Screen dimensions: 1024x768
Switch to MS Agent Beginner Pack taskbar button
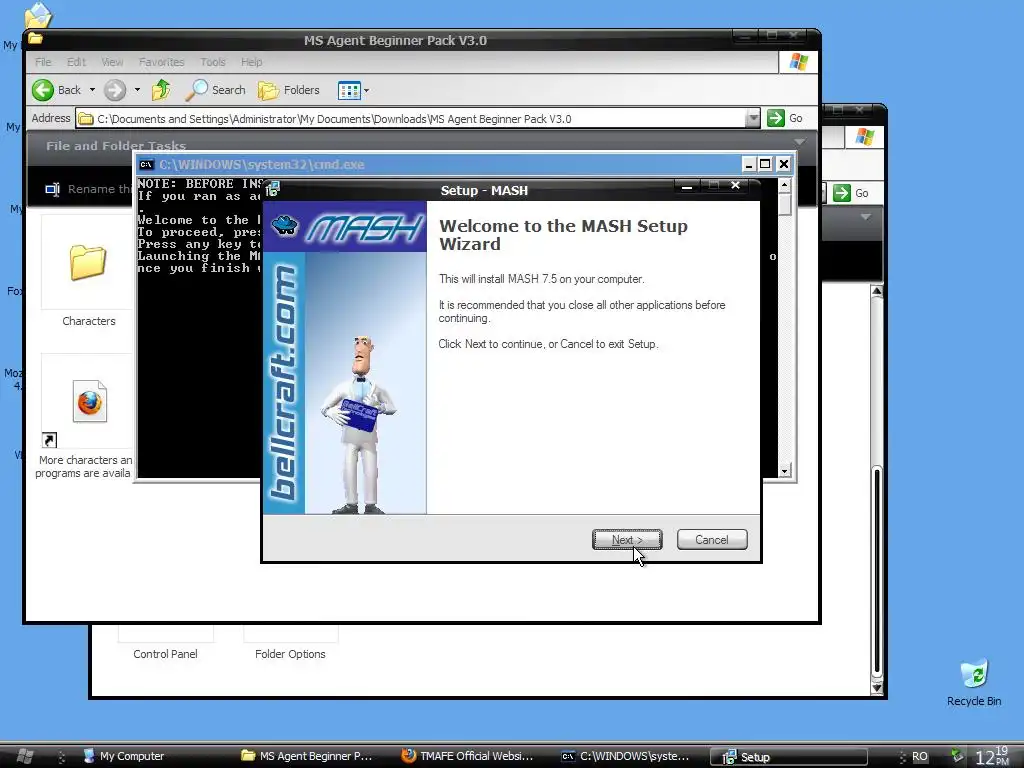(x=307, y=756)
